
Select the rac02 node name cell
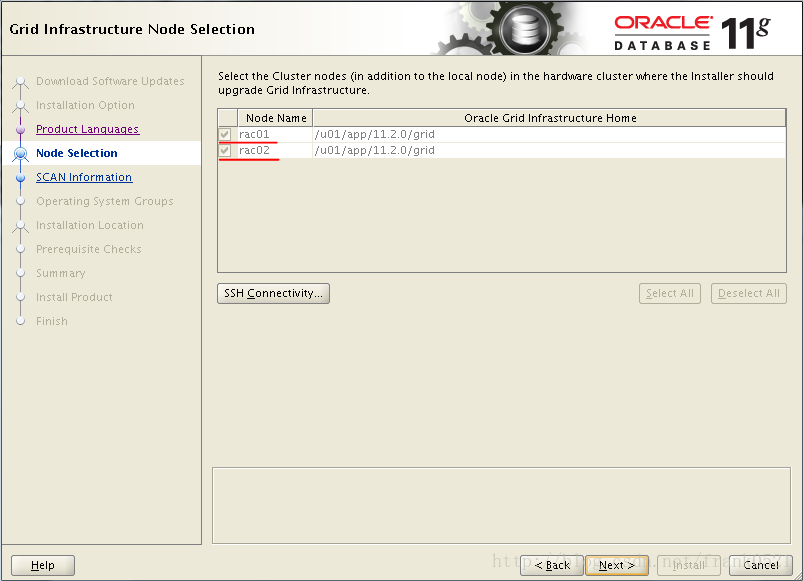click(276, 150)
